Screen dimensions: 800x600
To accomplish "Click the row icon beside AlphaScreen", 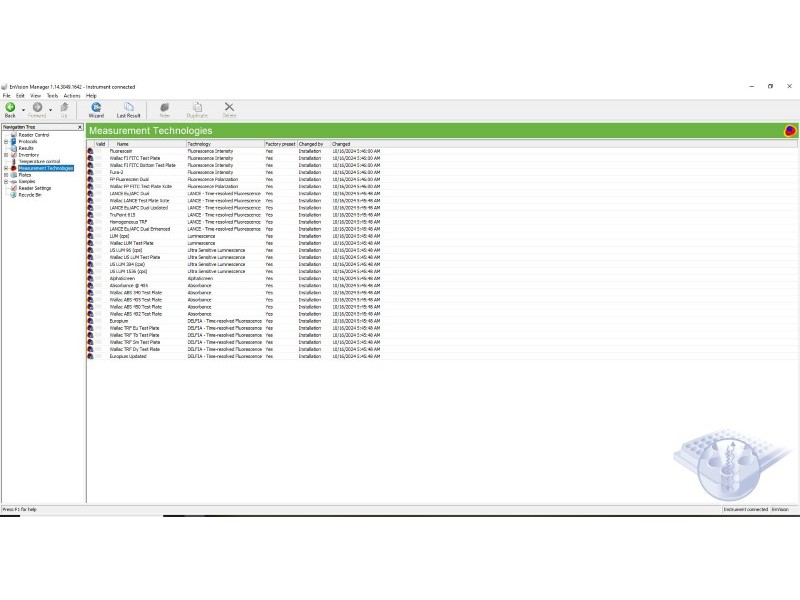I will tap(90, 279).
